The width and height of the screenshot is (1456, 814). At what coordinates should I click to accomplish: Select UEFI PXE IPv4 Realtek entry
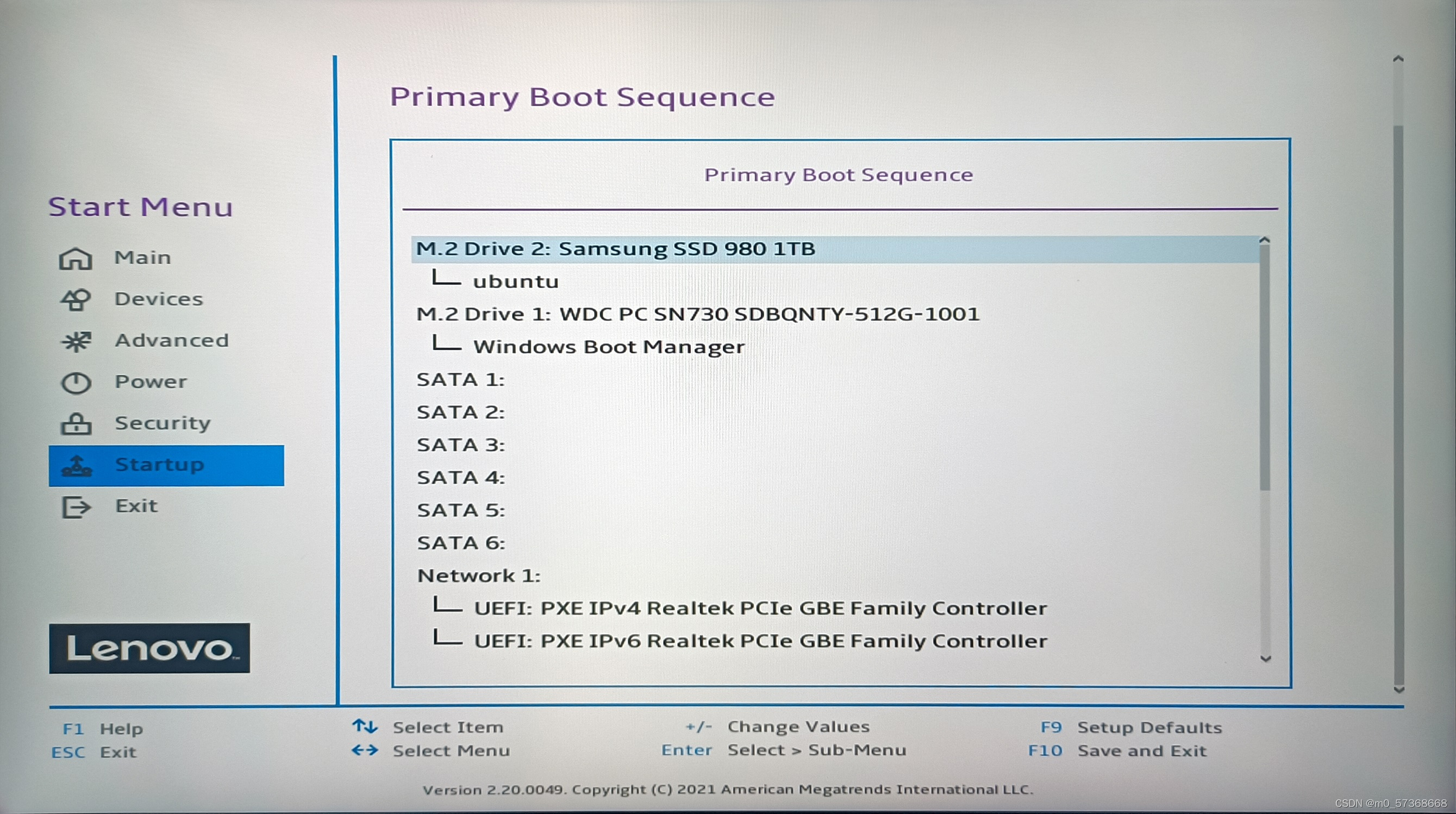pyautogui.click(x=760, y=608)
